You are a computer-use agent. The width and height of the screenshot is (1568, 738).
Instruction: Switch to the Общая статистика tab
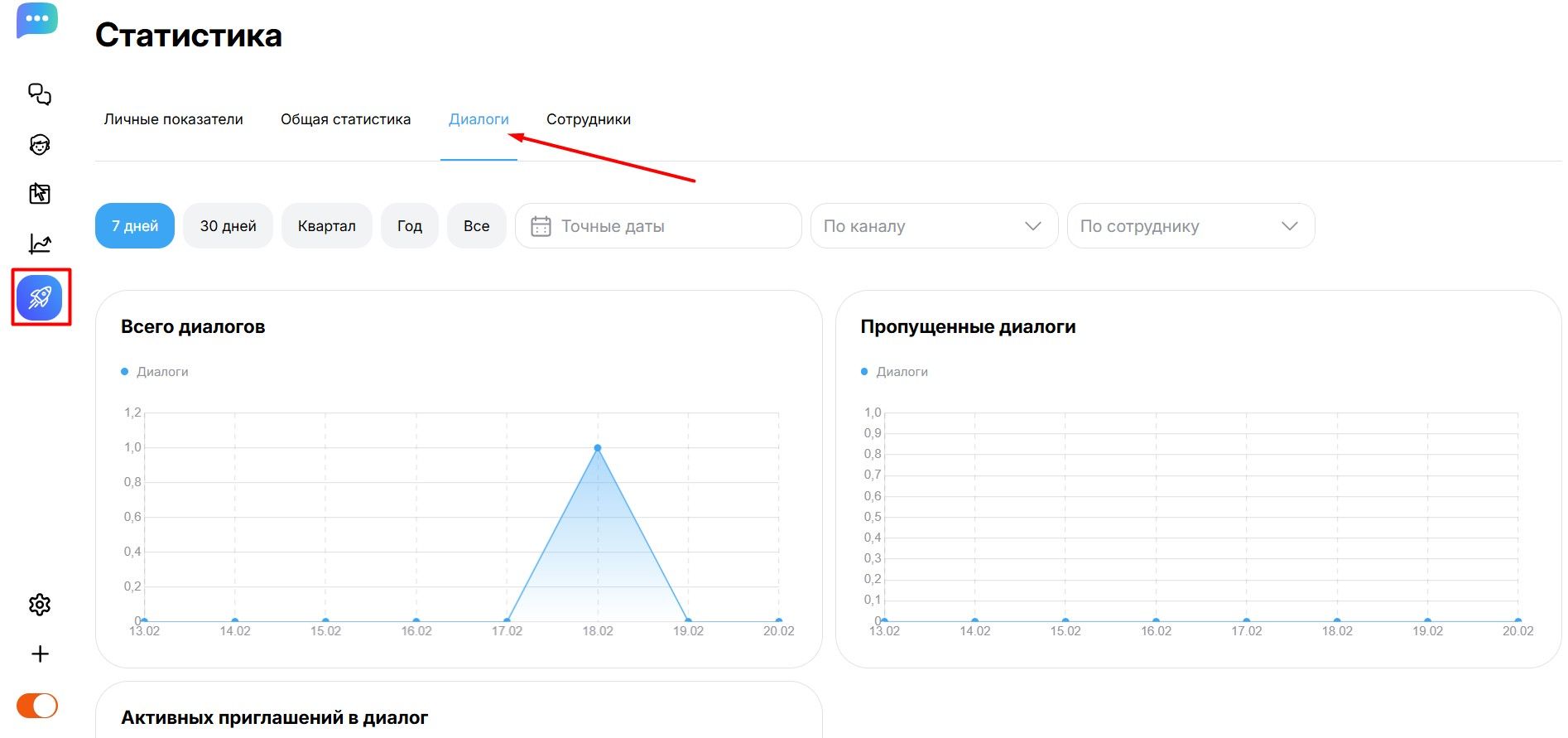pos(345,119)
